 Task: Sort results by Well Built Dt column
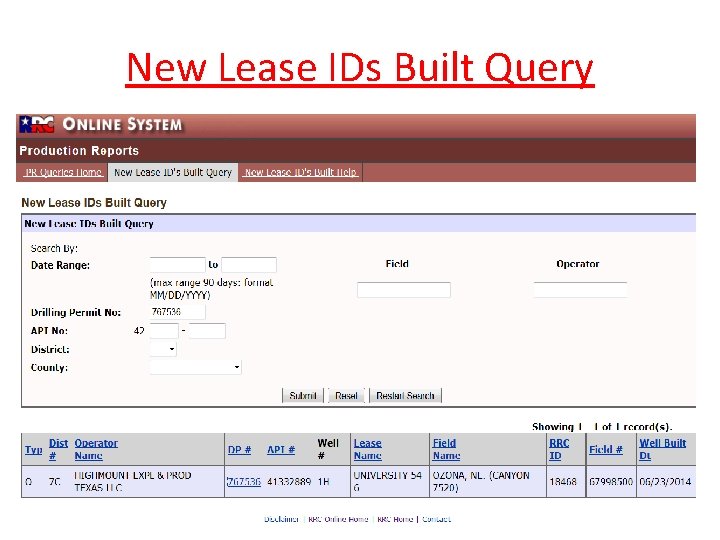click(663, 450)
